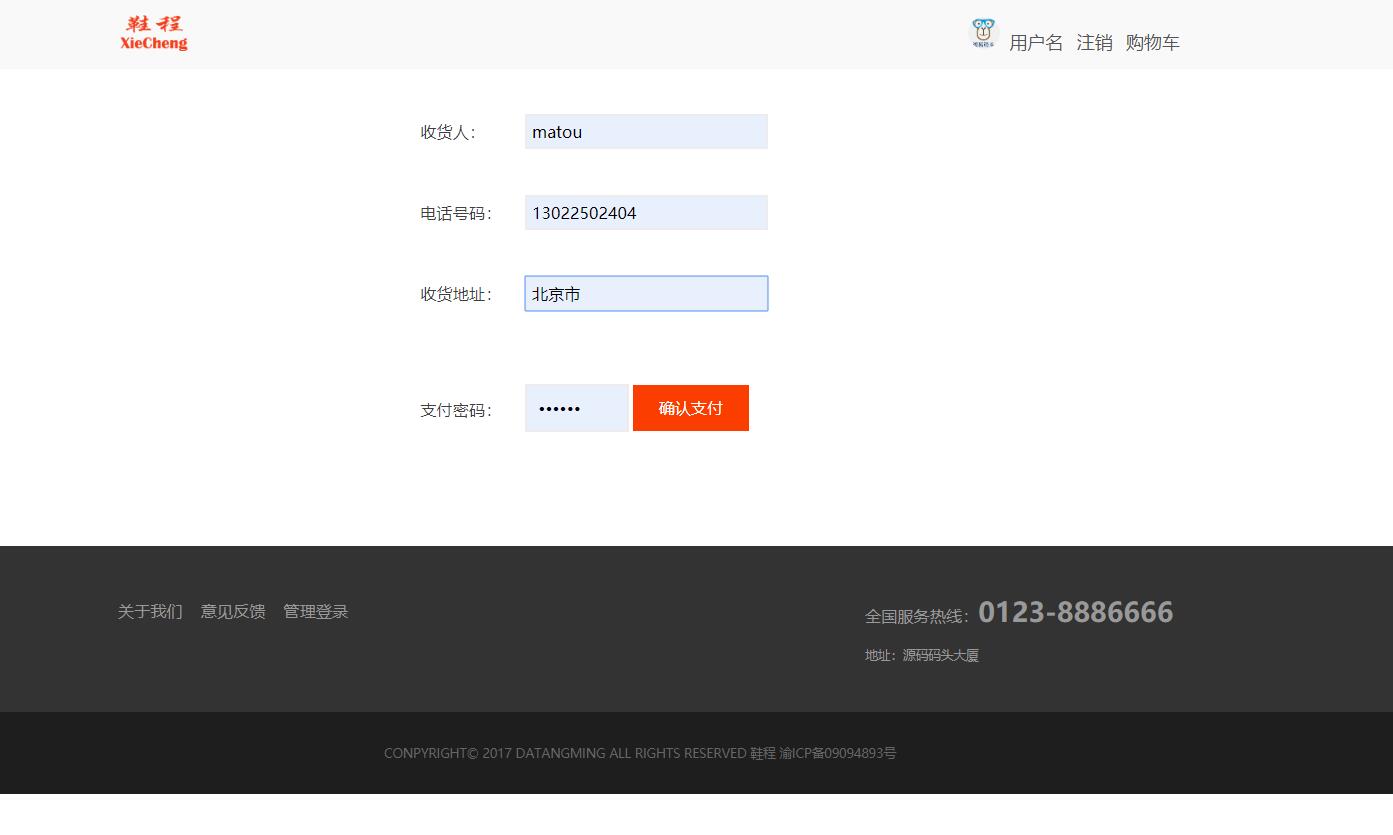Click the 用户名 username link
This screenshot has height=835, width=1393.
(1036, 43)
